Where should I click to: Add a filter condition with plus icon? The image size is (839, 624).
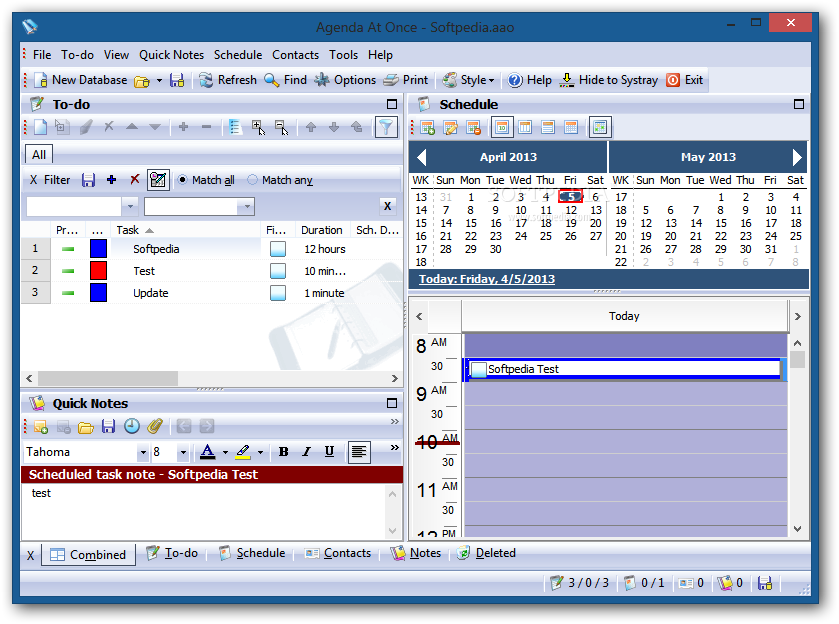111,180
